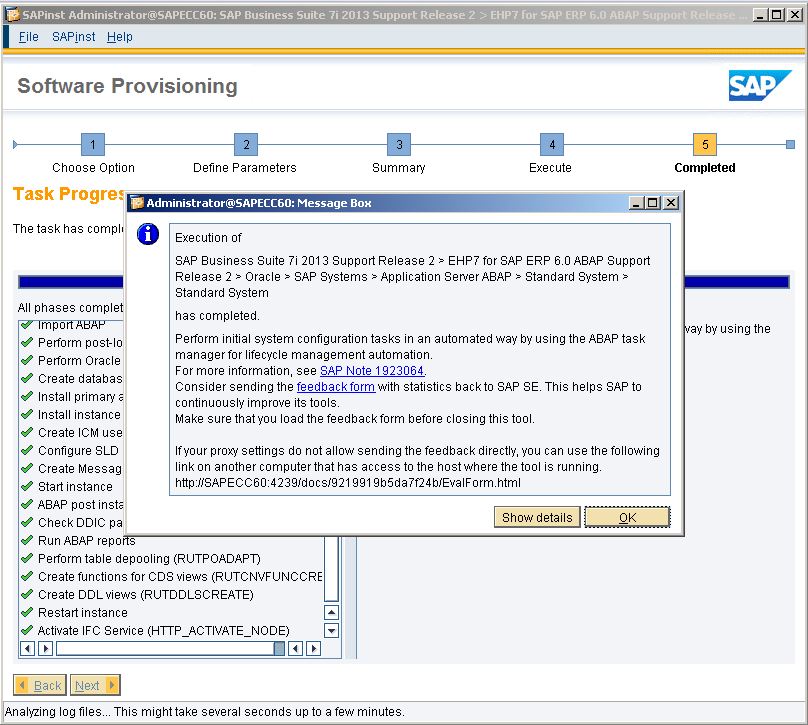Image resolution: width=808 pixels, height=725 pixels.
Task: Click checkmark beside Activate IFC Service
Action: click(x=27, y=630)
